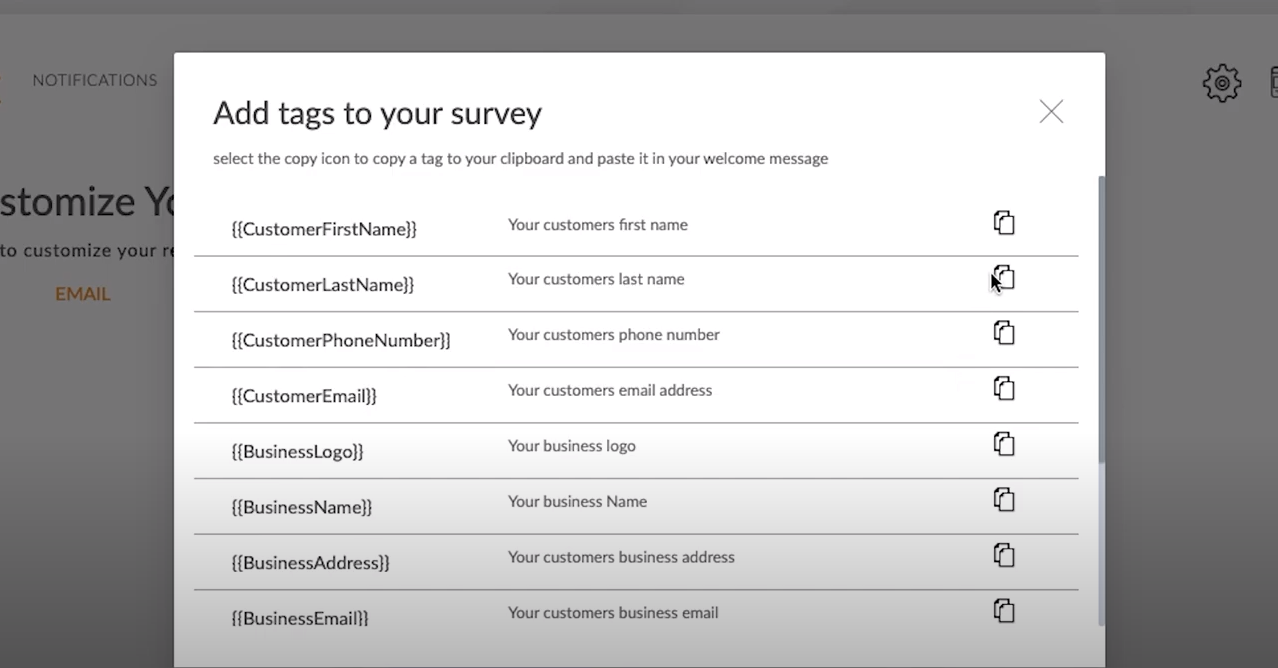Copy the CustomerPhoneNumber tag
This screenshot has width=1278, height=668.
tap(1004, 333)
